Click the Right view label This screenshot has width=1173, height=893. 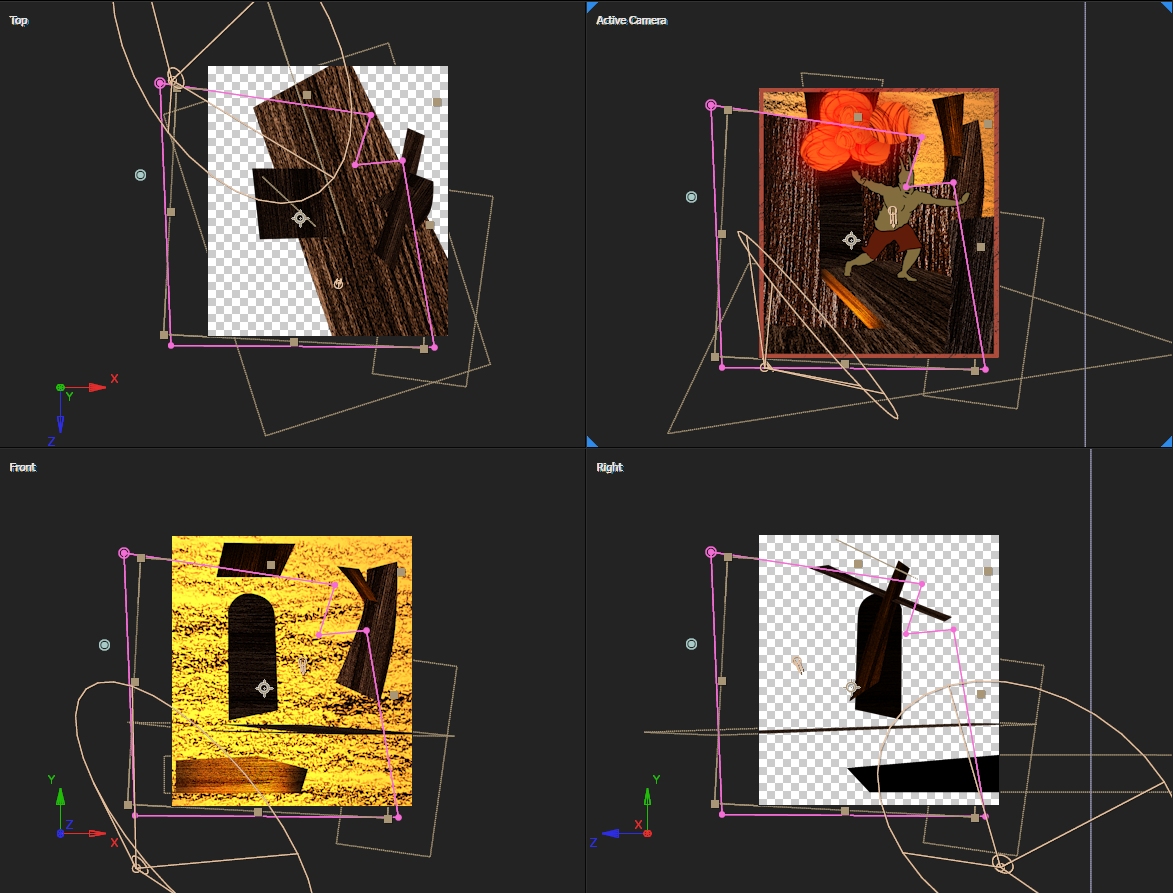[x=610, y=467]
